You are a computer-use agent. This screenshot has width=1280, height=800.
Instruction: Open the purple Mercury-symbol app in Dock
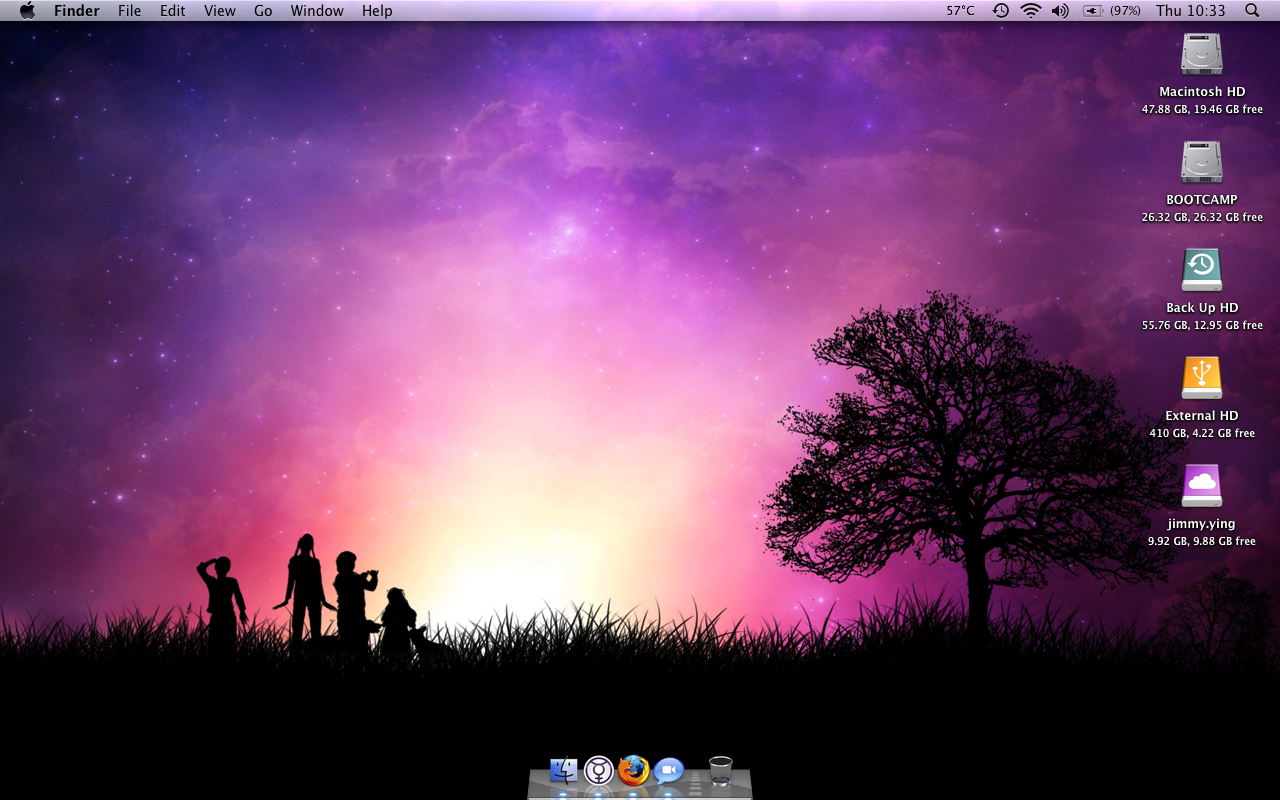(x=599, y=770)
